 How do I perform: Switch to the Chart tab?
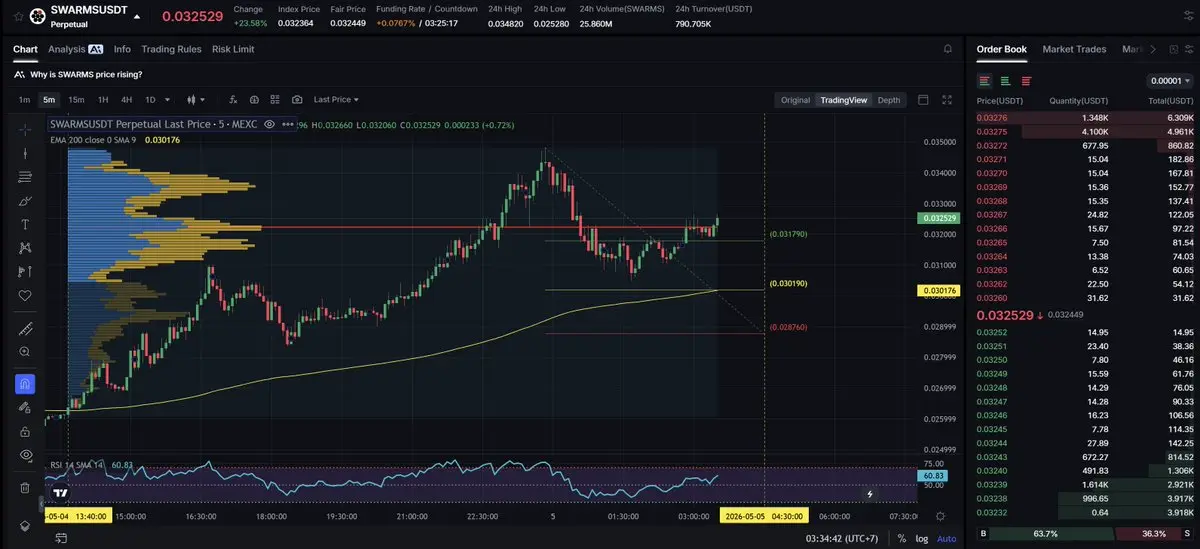(25, 49)
